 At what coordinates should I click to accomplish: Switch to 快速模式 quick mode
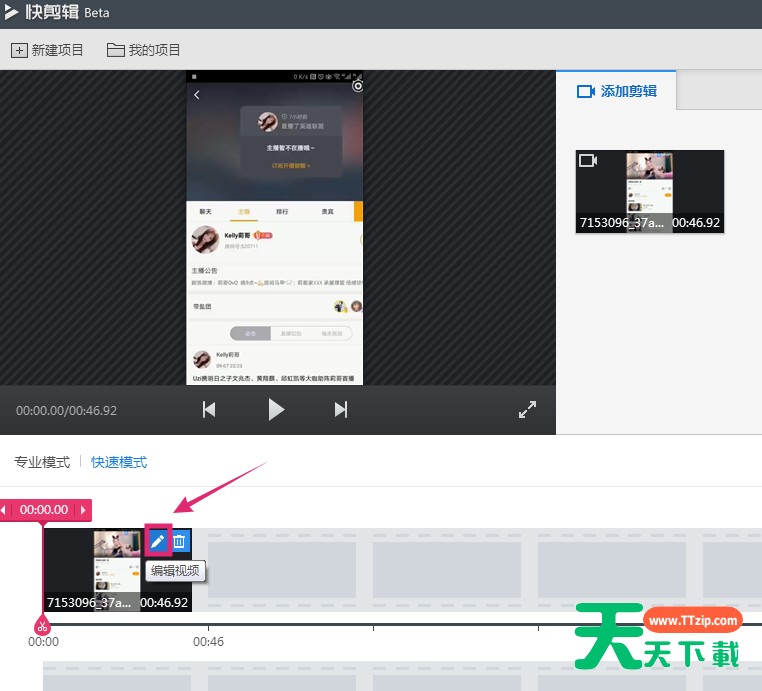(x=119, y=462)
